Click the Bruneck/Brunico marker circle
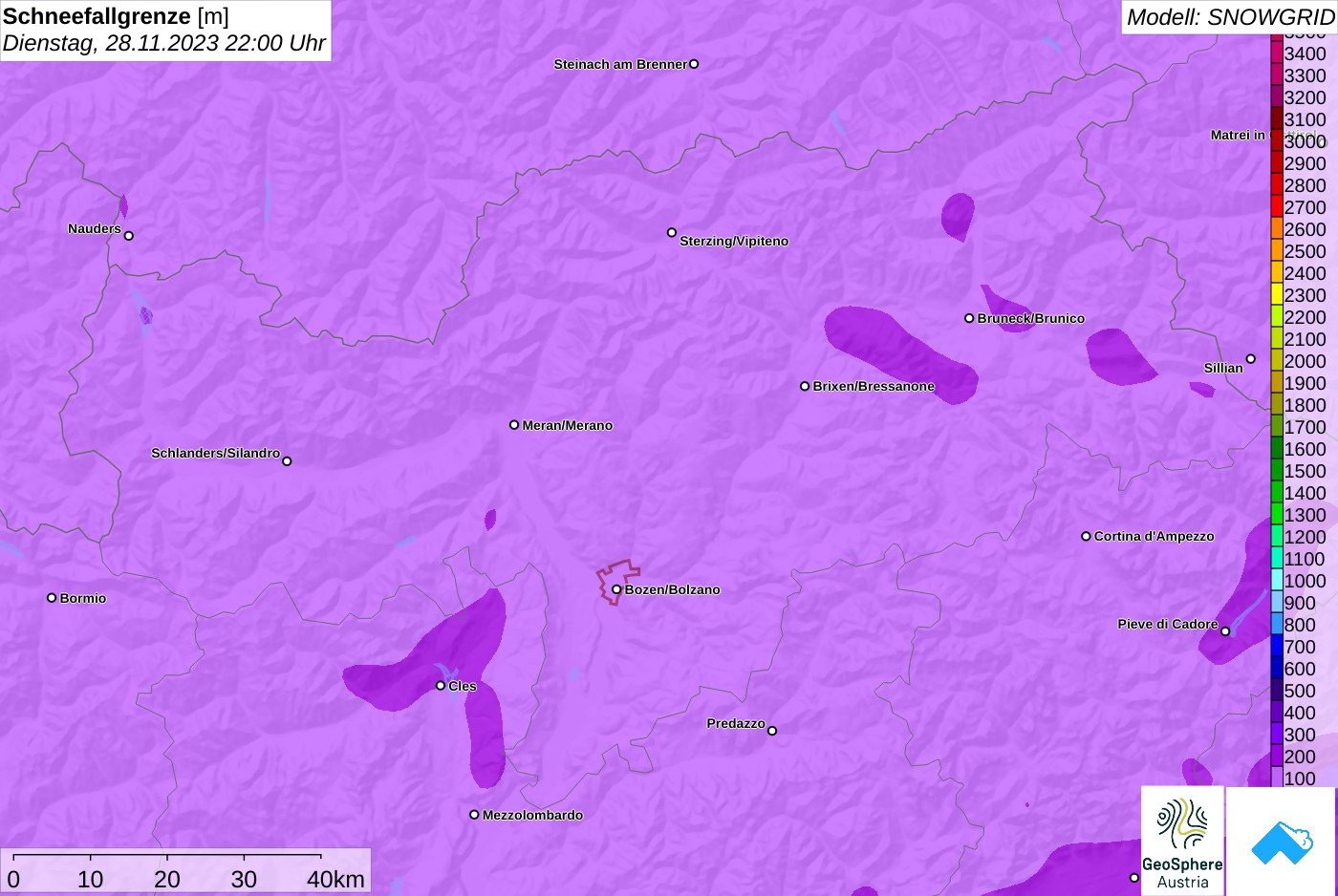Screen dimensions: 1338x896 pyautogui.click(x=969, y=318)
